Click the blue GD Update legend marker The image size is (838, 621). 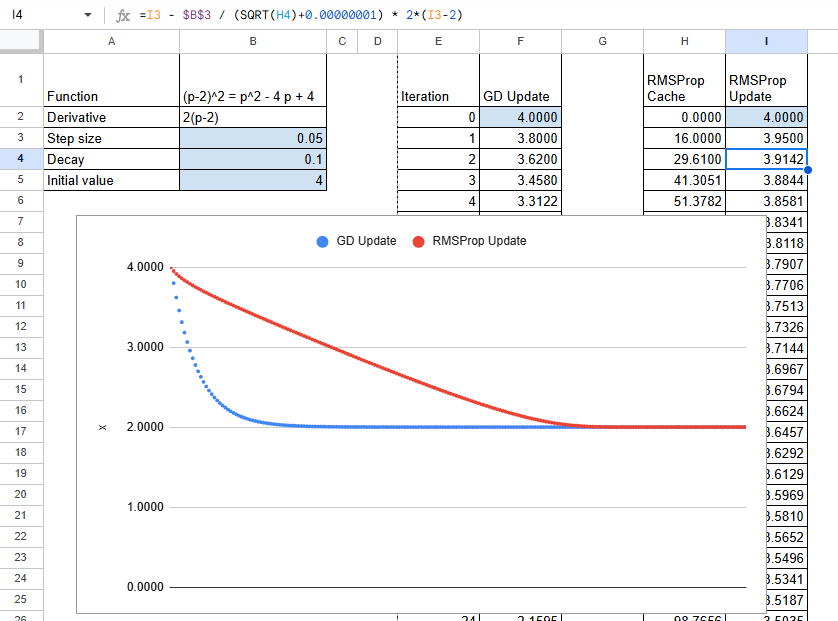pos(322,242)
